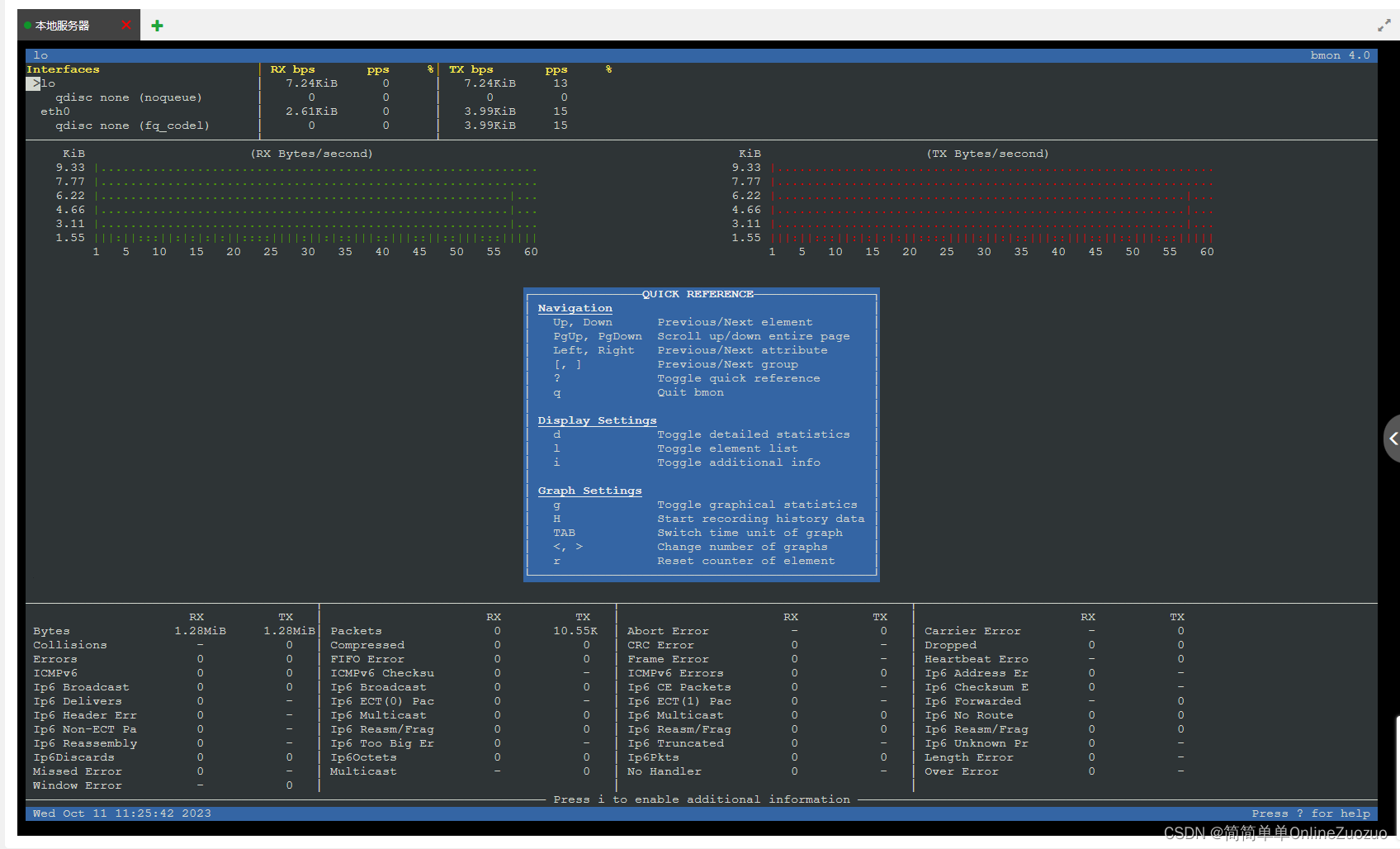1400x849 pixels.
Task: Click the 'Interfaces' column header
Action: [x=63, y=69]
